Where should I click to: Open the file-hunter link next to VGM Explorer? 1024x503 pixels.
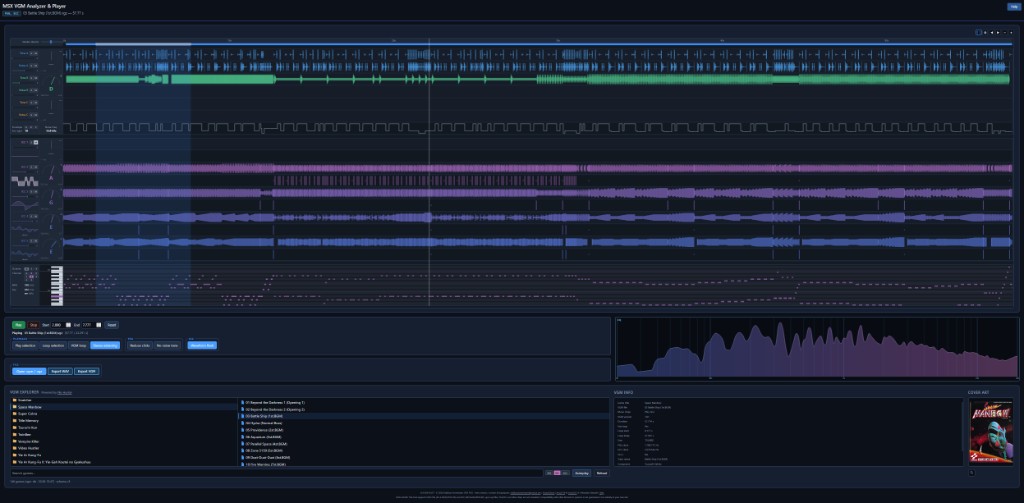pos(64,393)
